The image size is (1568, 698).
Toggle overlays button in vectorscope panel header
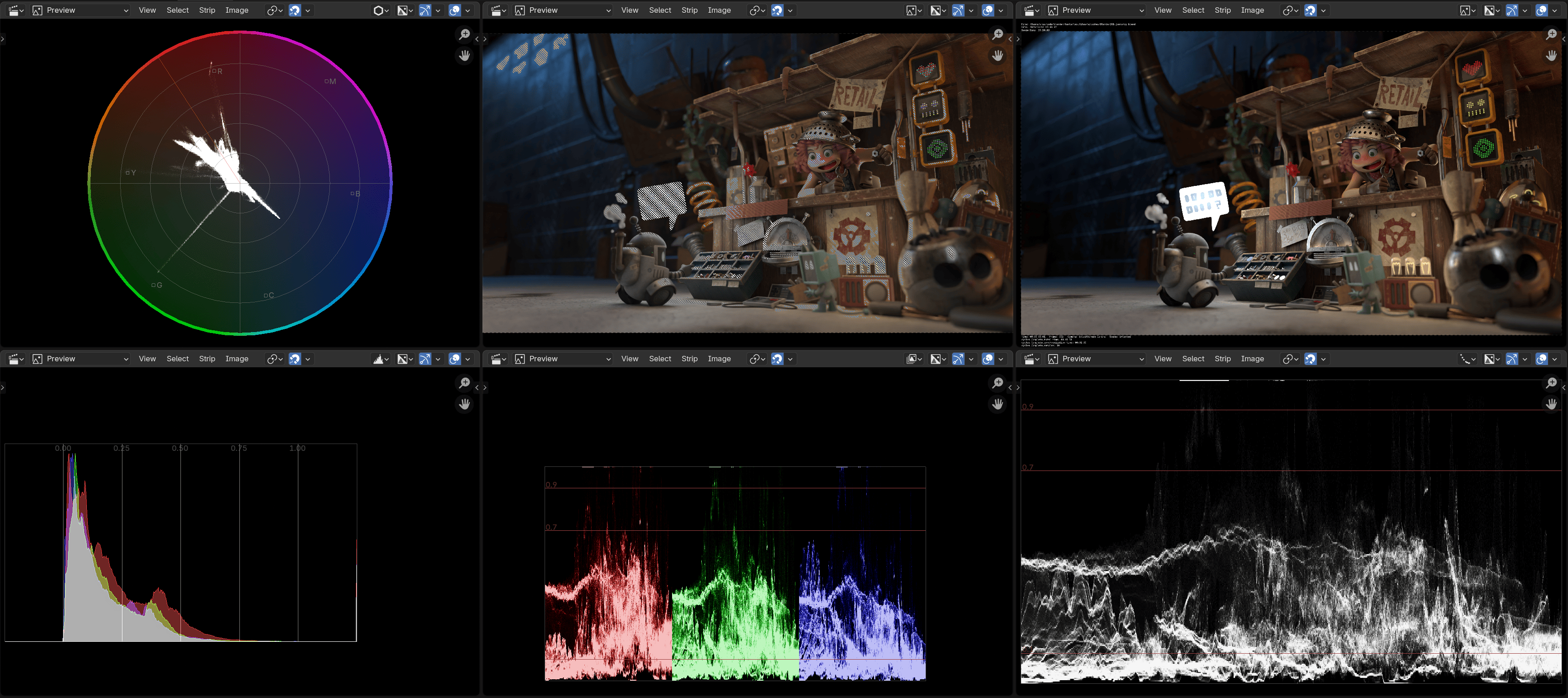click(x=455, y=11)
